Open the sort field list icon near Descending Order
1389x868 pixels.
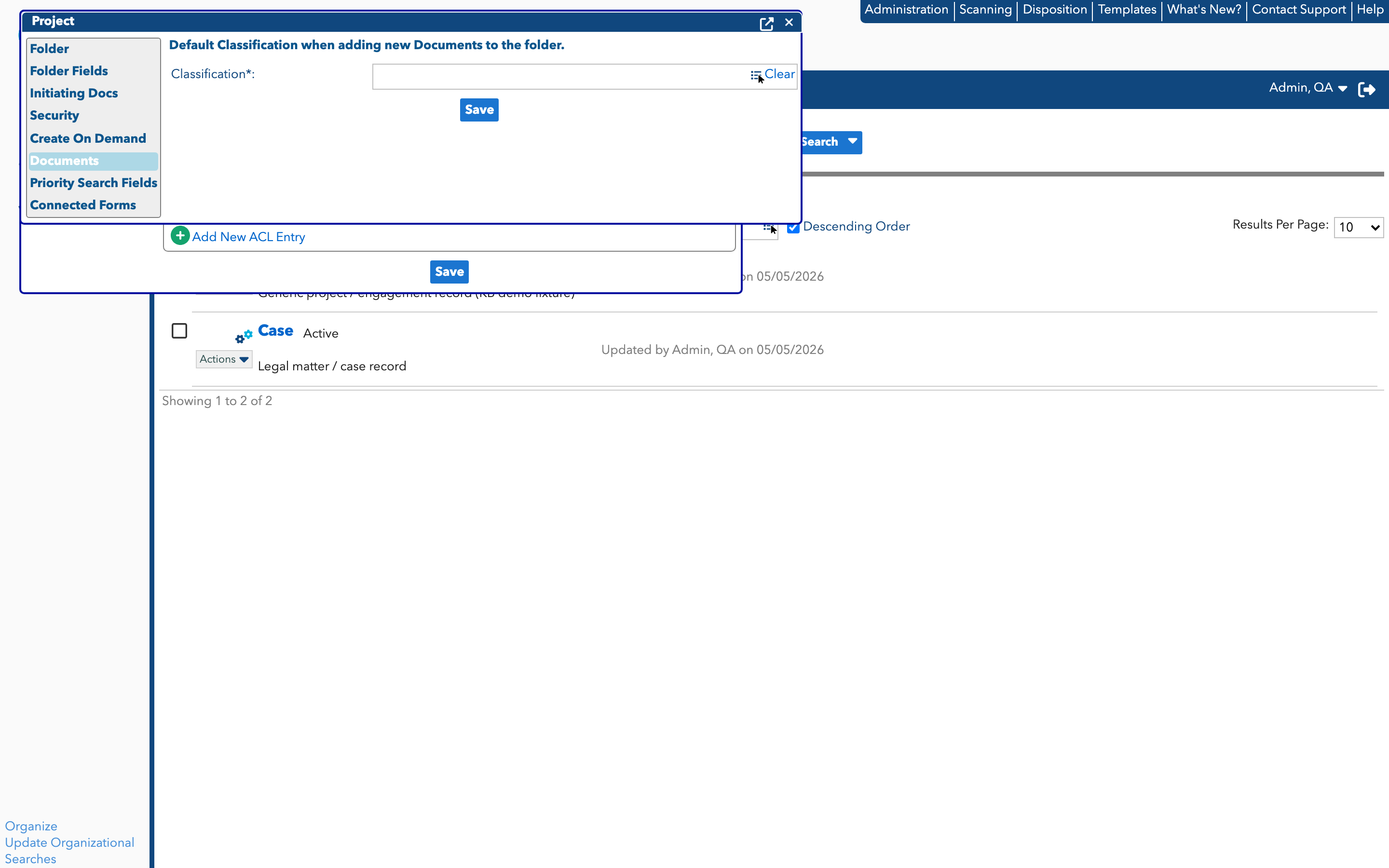(769, 228)
